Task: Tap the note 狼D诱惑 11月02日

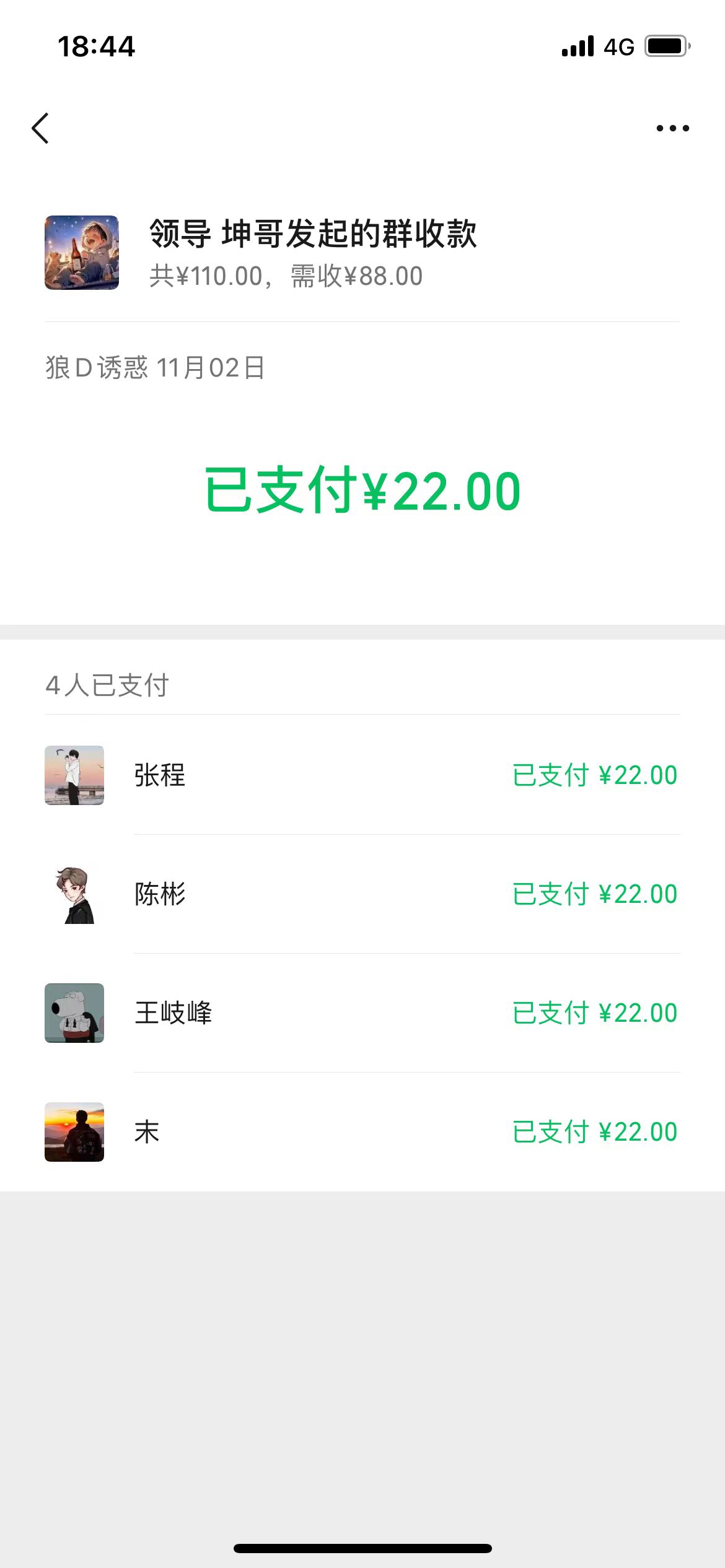Action: click(x=155, y=368)
